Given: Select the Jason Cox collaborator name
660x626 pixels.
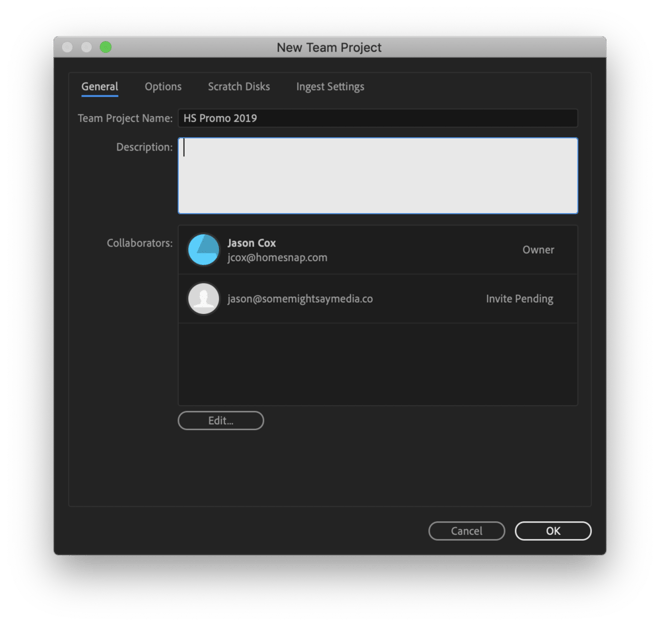Looking at the screenshot, I should 251,243.
